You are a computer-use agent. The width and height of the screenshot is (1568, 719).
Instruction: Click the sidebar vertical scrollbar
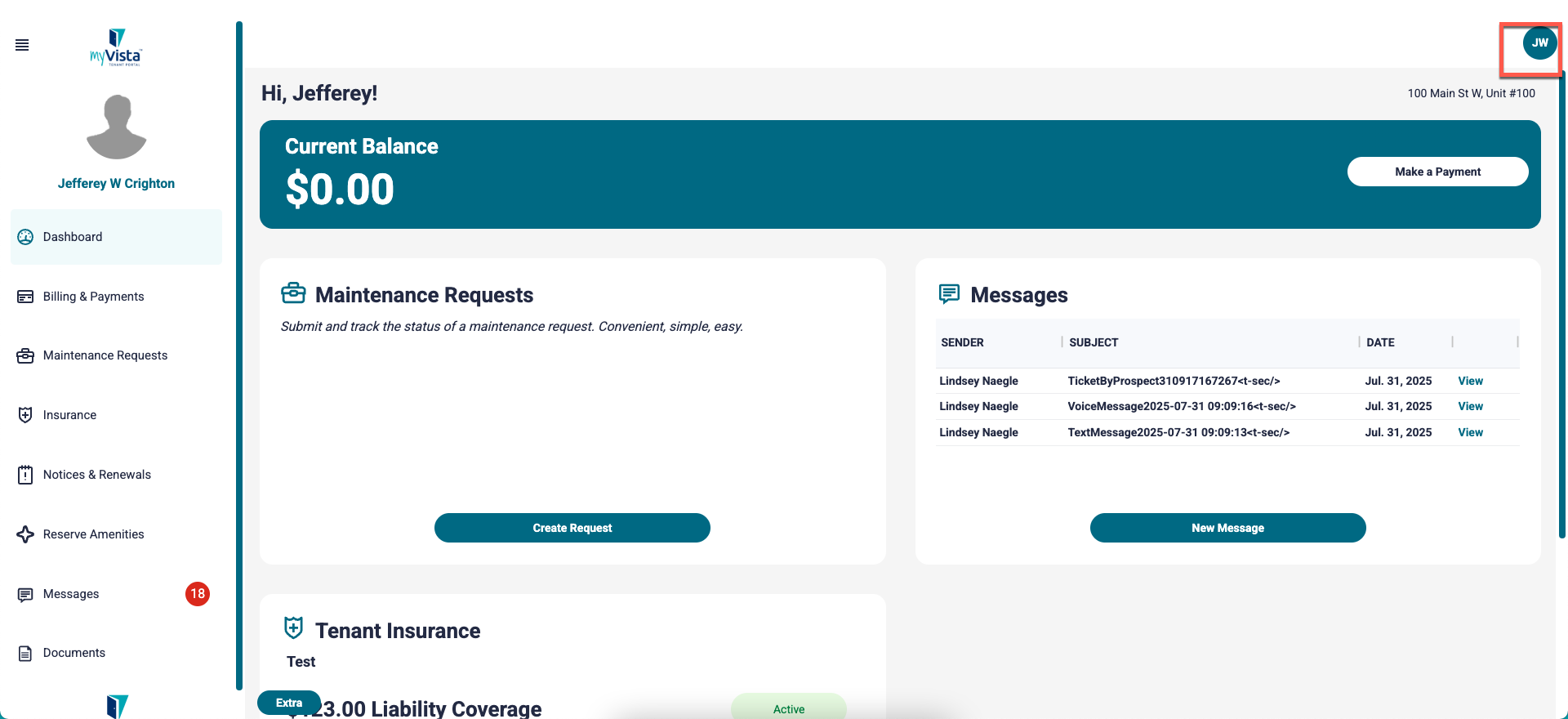click(x=239, y=355)
